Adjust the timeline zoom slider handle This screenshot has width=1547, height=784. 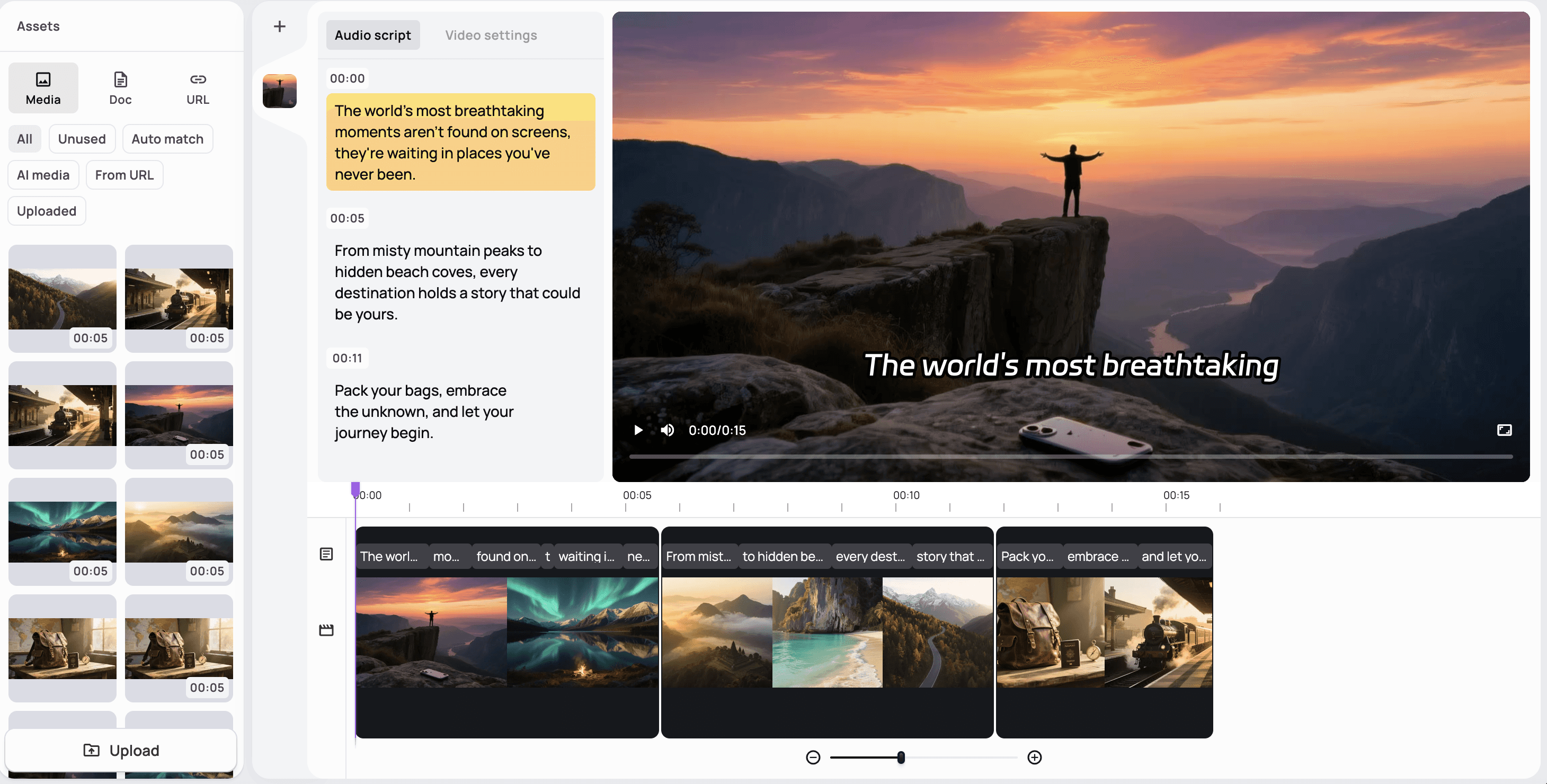[901, 757]
